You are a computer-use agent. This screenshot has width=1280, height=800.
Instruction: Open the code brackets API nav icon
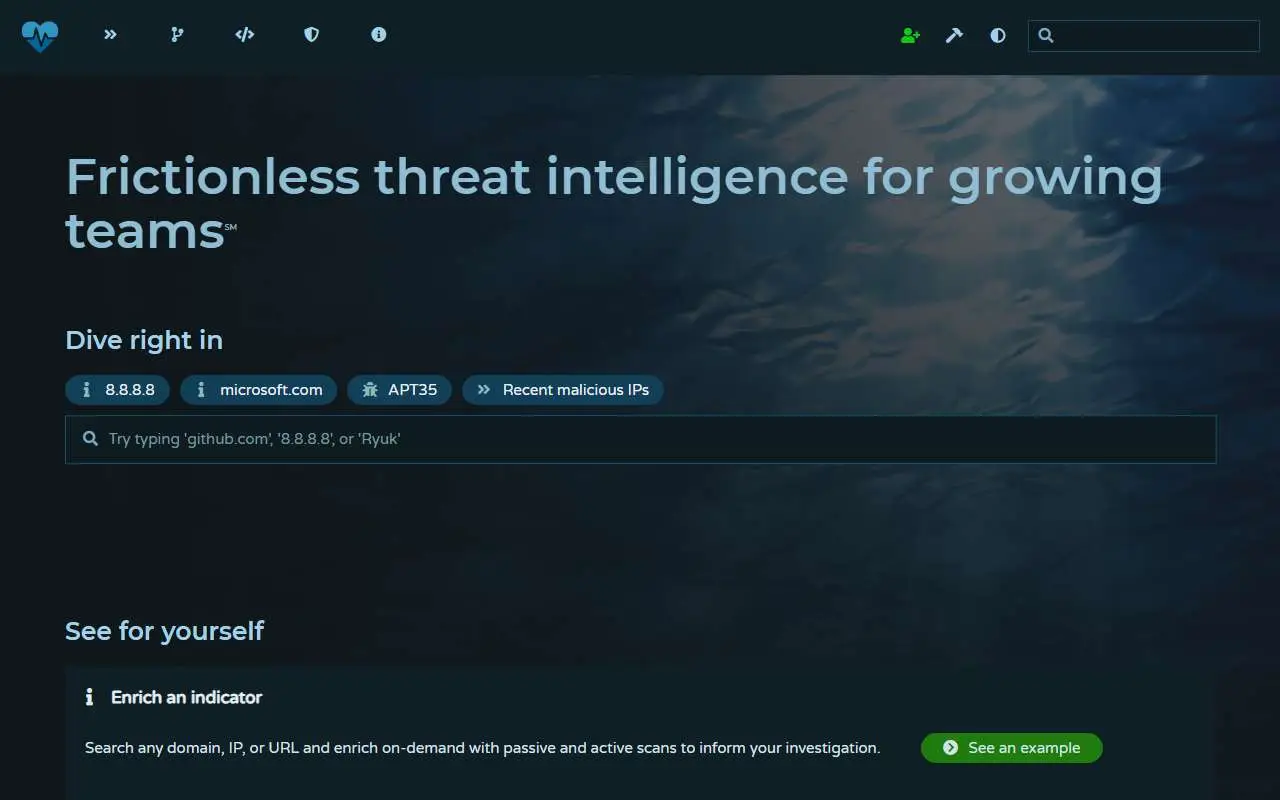(245, 34)
